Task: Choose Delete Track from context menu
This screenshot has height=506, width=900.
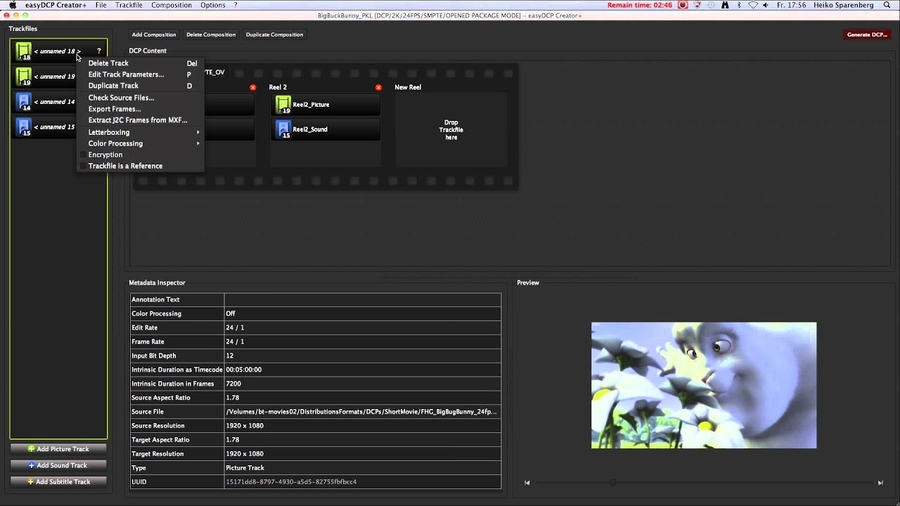Action: tap(141, 63)
